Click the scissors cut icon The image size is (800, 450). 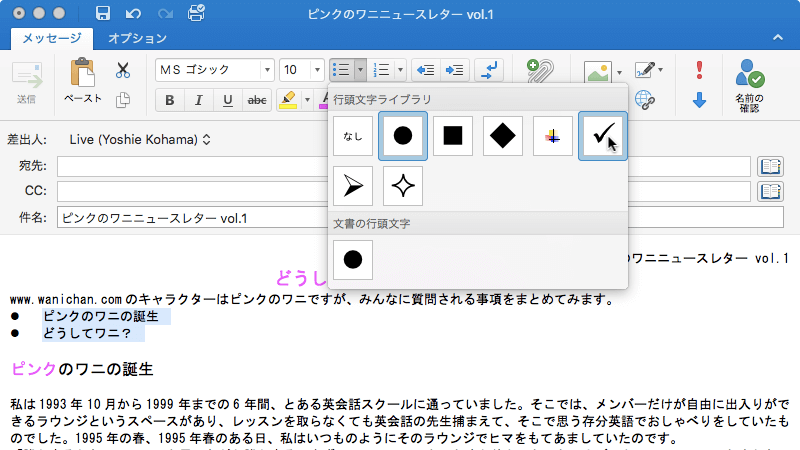coord(123,70)
